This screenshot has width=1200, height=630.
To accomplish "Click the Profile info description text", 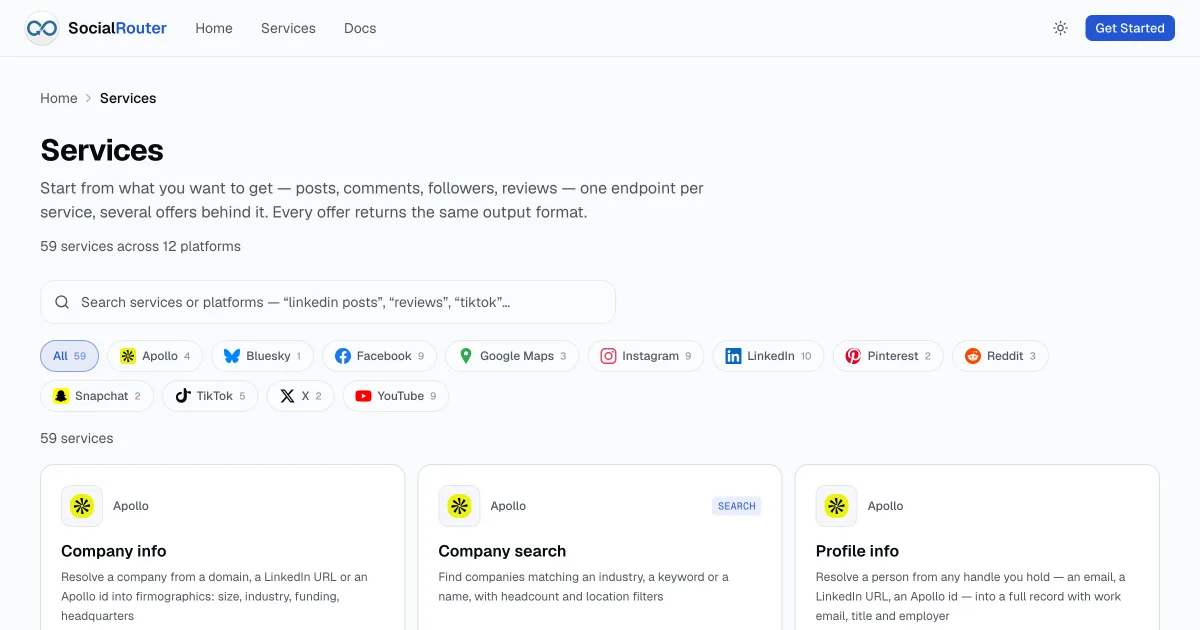I will tap(970, 596).
